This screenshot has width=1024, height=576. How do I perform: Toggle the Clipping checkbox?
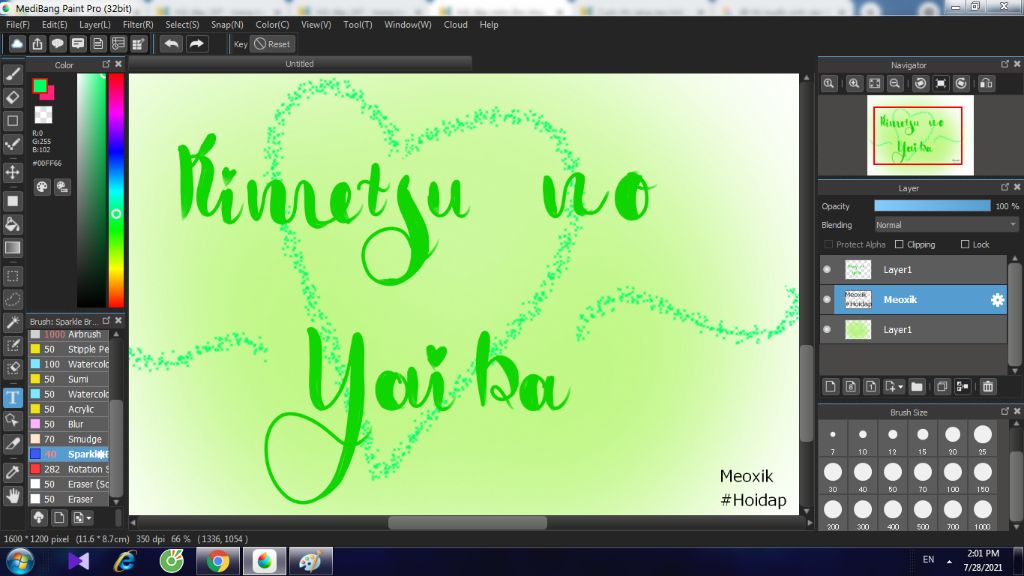[899, 244]
